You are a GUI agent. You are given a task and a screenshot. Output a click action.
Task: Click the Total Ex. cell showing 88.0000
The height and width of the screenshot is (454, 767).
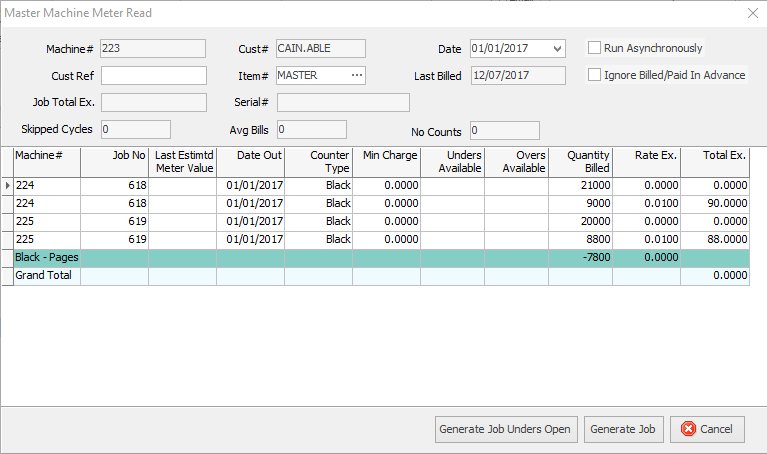coord(714,239)
